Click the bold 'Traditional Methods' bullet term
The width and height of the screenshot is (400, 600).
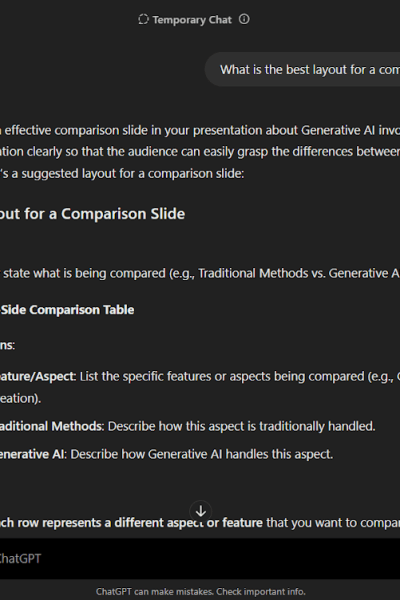(x=51, y=426)
